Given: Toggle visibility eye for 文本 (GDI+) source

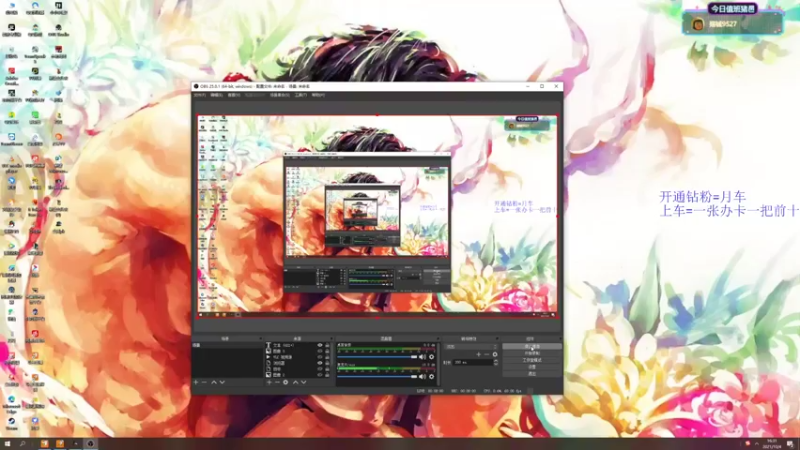Looking at the screenshot, I should (x=320, y=345).
